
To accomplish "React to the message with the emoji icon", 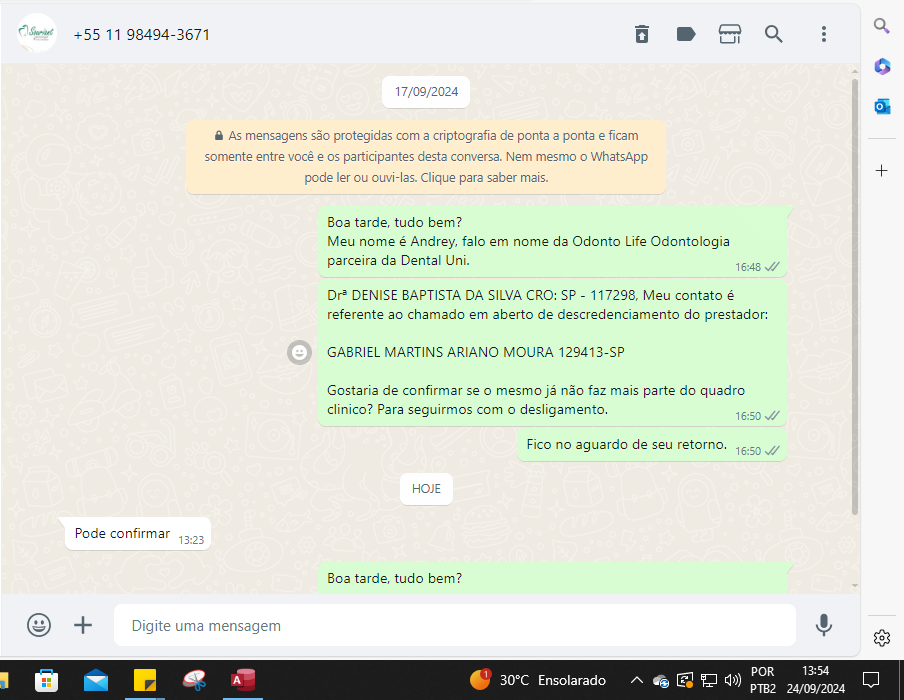I will click(299, 352).
